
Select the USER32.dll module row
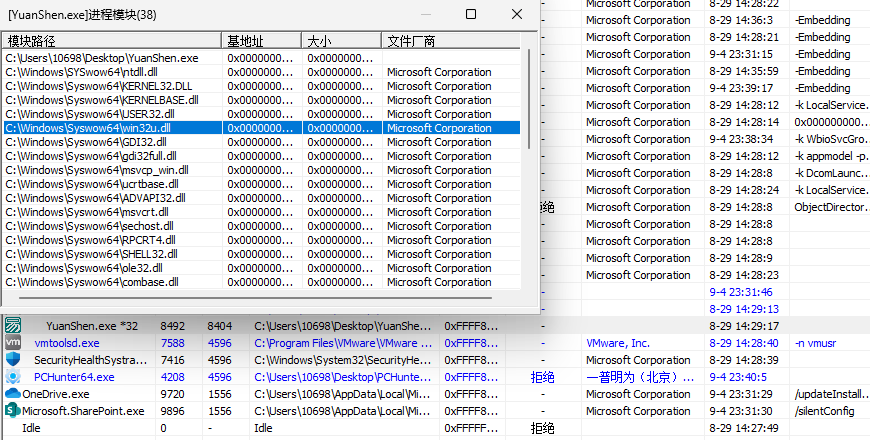coord(261,114)
